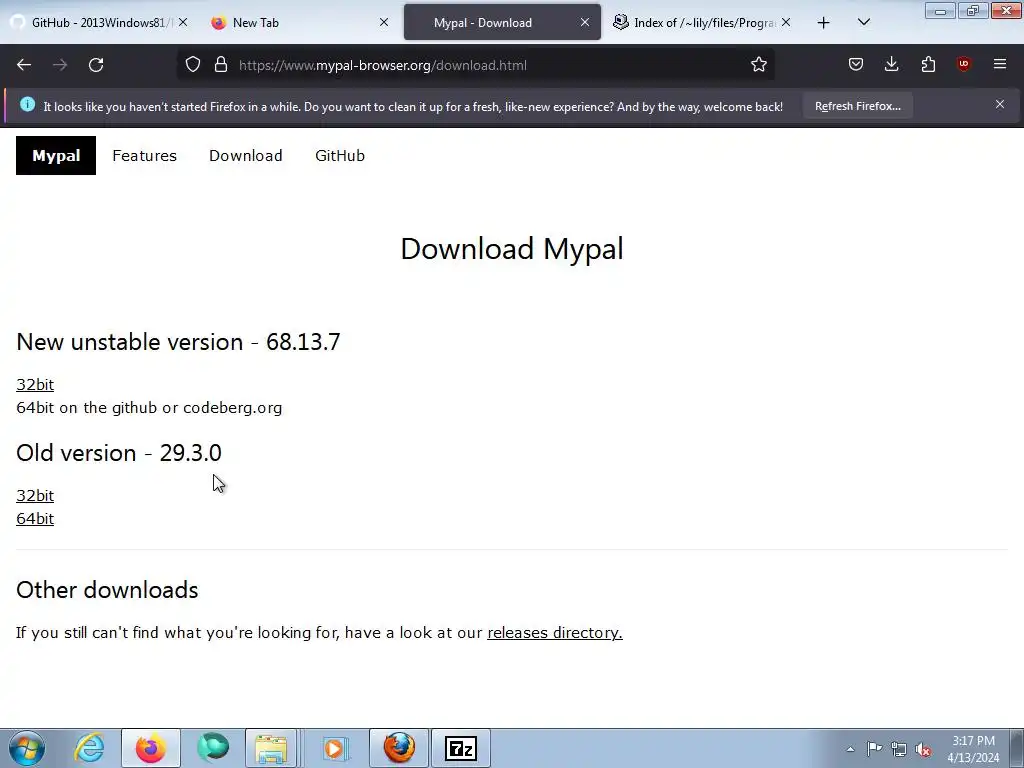Viewport: 1024px width, 768px height.
Task: Click the Show desktop strip
Action: pos(1016,748)
